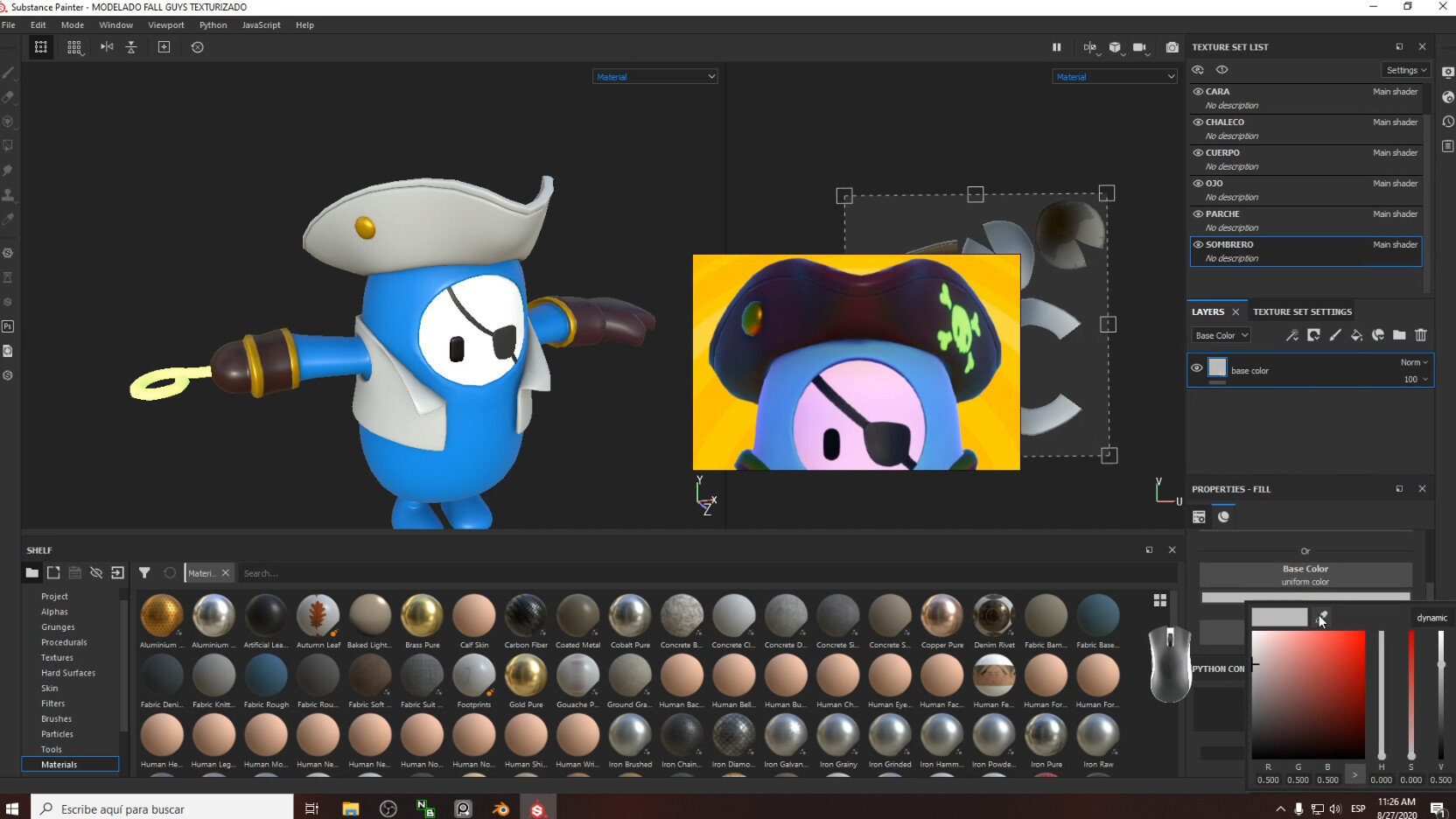Select the Eraser tool

click(x=9, y=98)
